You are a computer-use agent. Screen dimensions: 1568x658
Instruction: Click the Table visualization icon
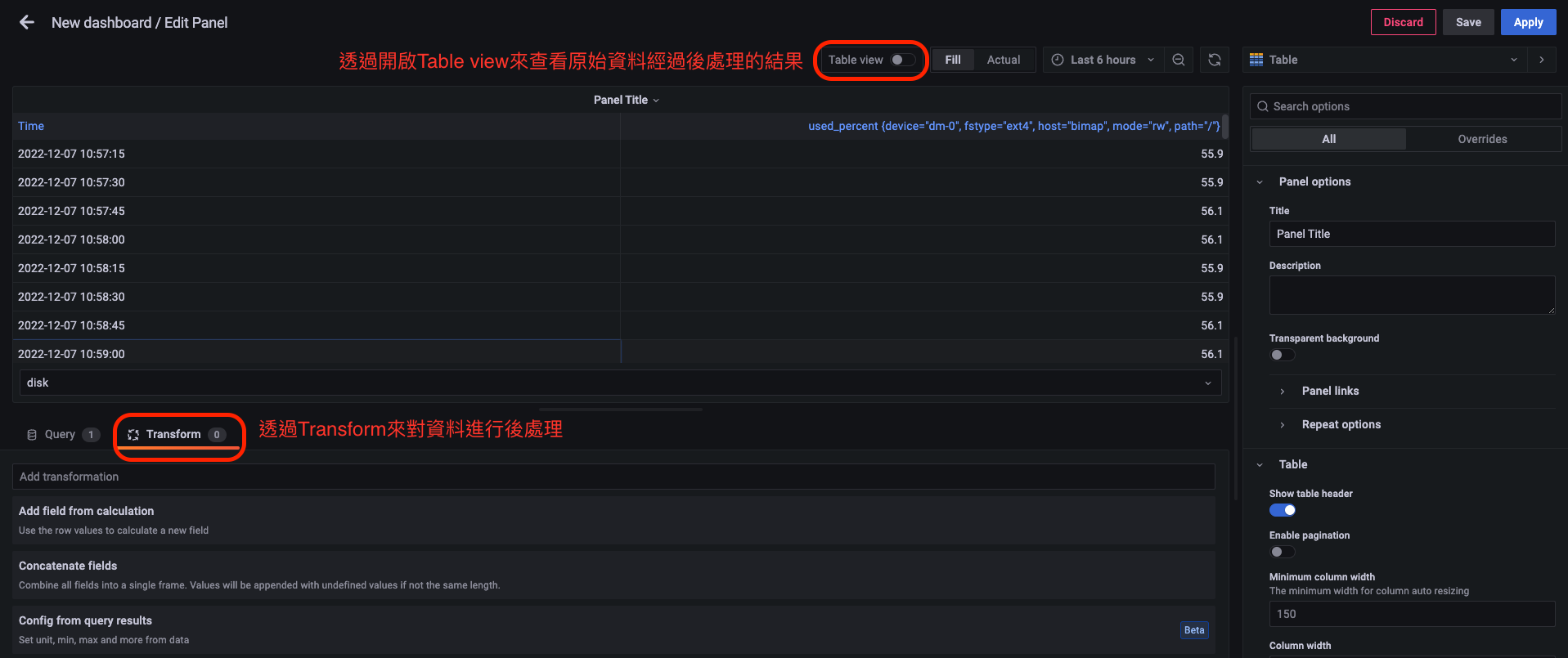click(1256, 60)
